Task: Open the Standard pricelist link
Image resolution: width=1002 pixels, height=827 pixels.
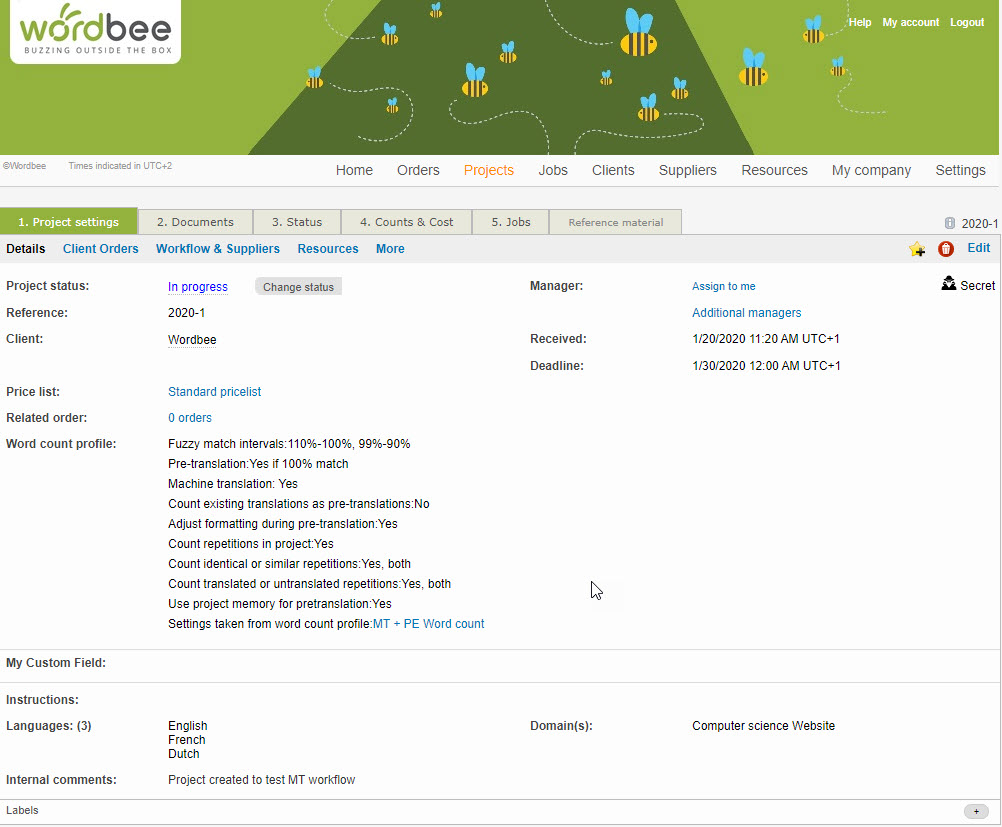Action: click(x=214, y=392)
